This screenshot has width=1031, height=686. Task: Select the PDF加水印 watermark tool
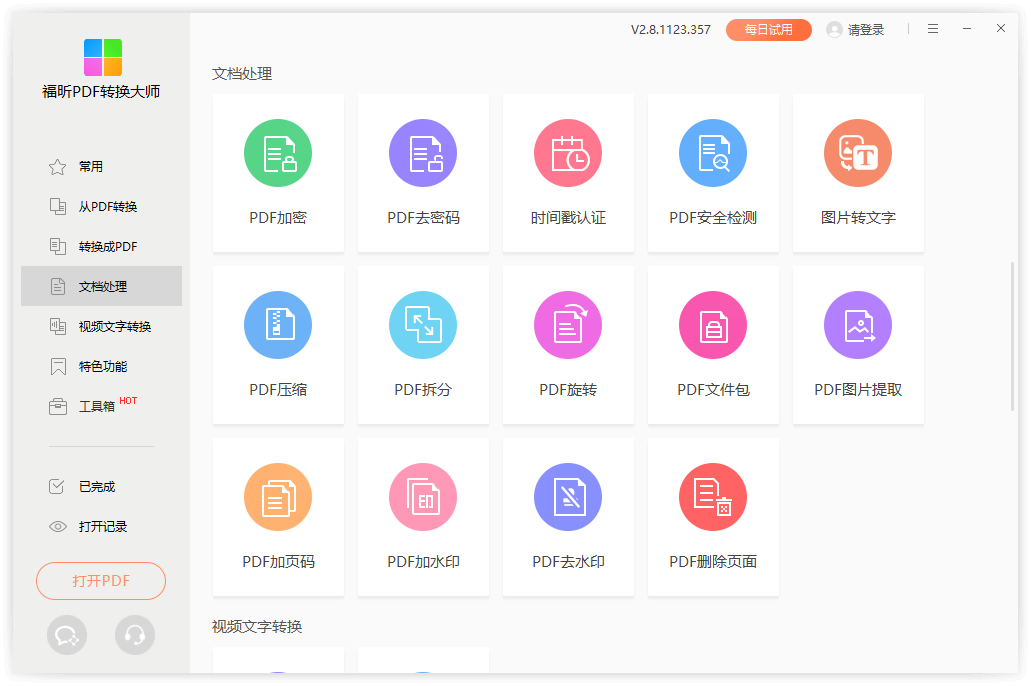click(x=423, y=498)
